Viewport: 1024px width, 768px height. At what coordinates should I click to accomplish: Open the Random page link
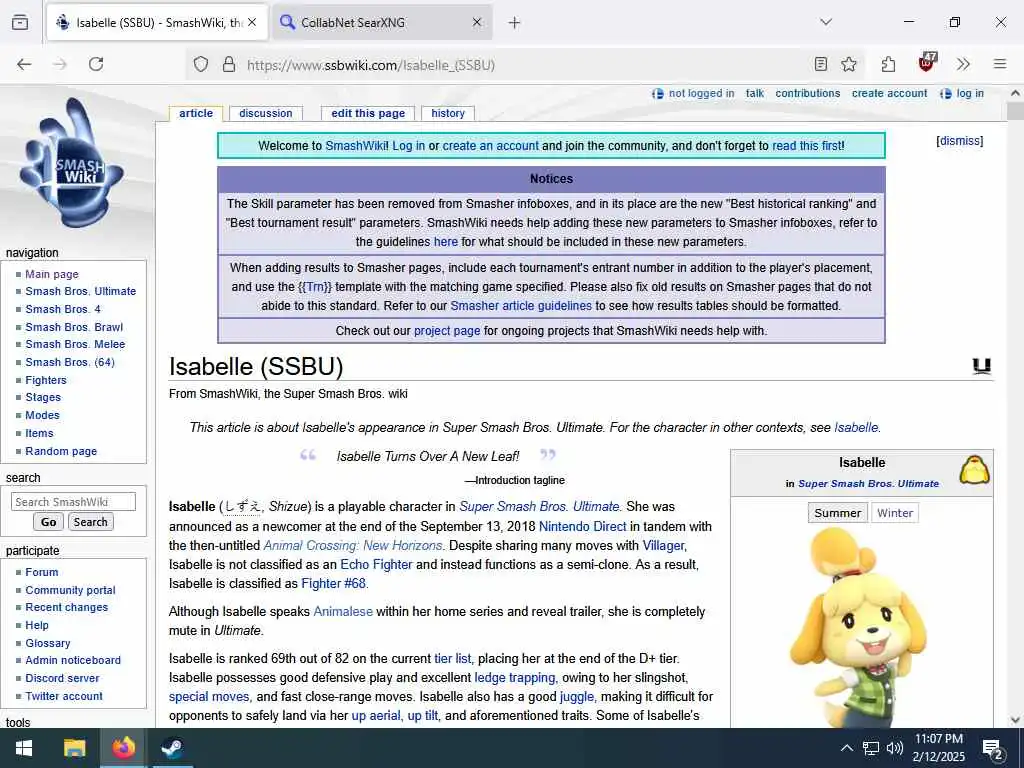(x=61, y=451)
